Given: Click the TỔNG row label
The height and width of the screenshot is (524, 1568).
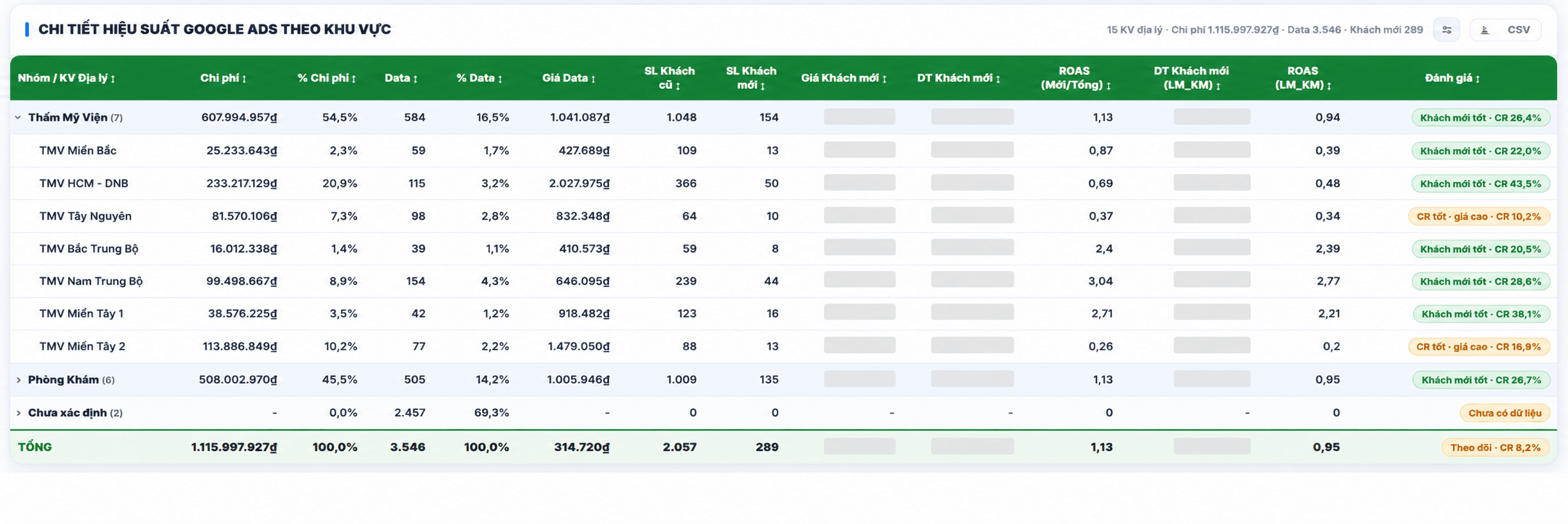Looking at the screenshot, I should click(x=35, y=447).
